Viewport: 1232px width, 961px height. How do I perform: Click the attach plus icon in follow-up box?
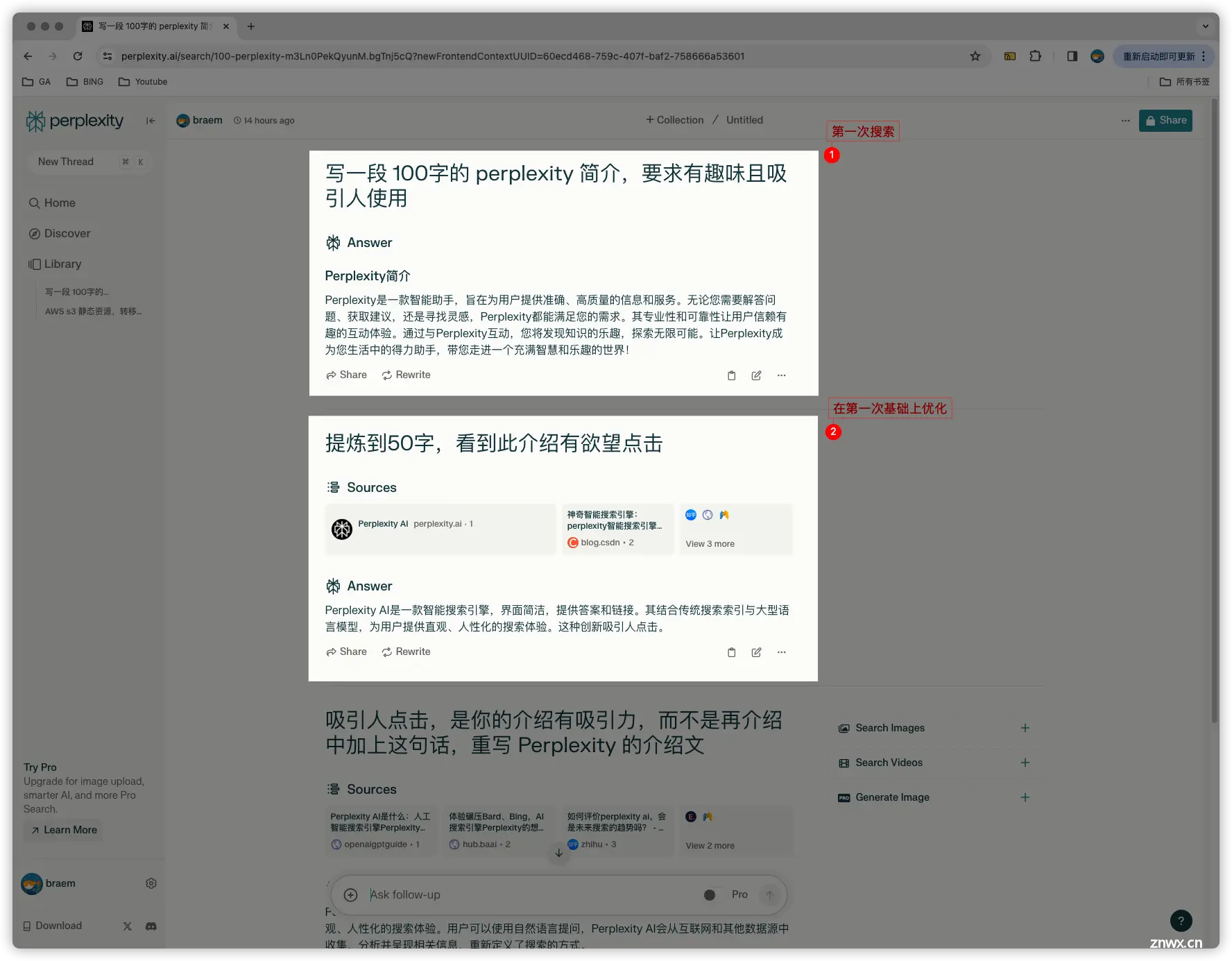coord(351,895)
